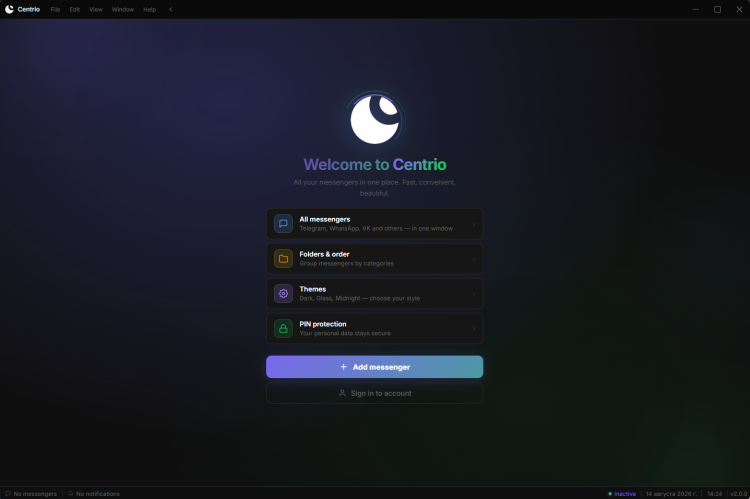This screenshot has width=750, height=499.
Task: Click the Centrio logo in title bar
Action: point(9,9)
